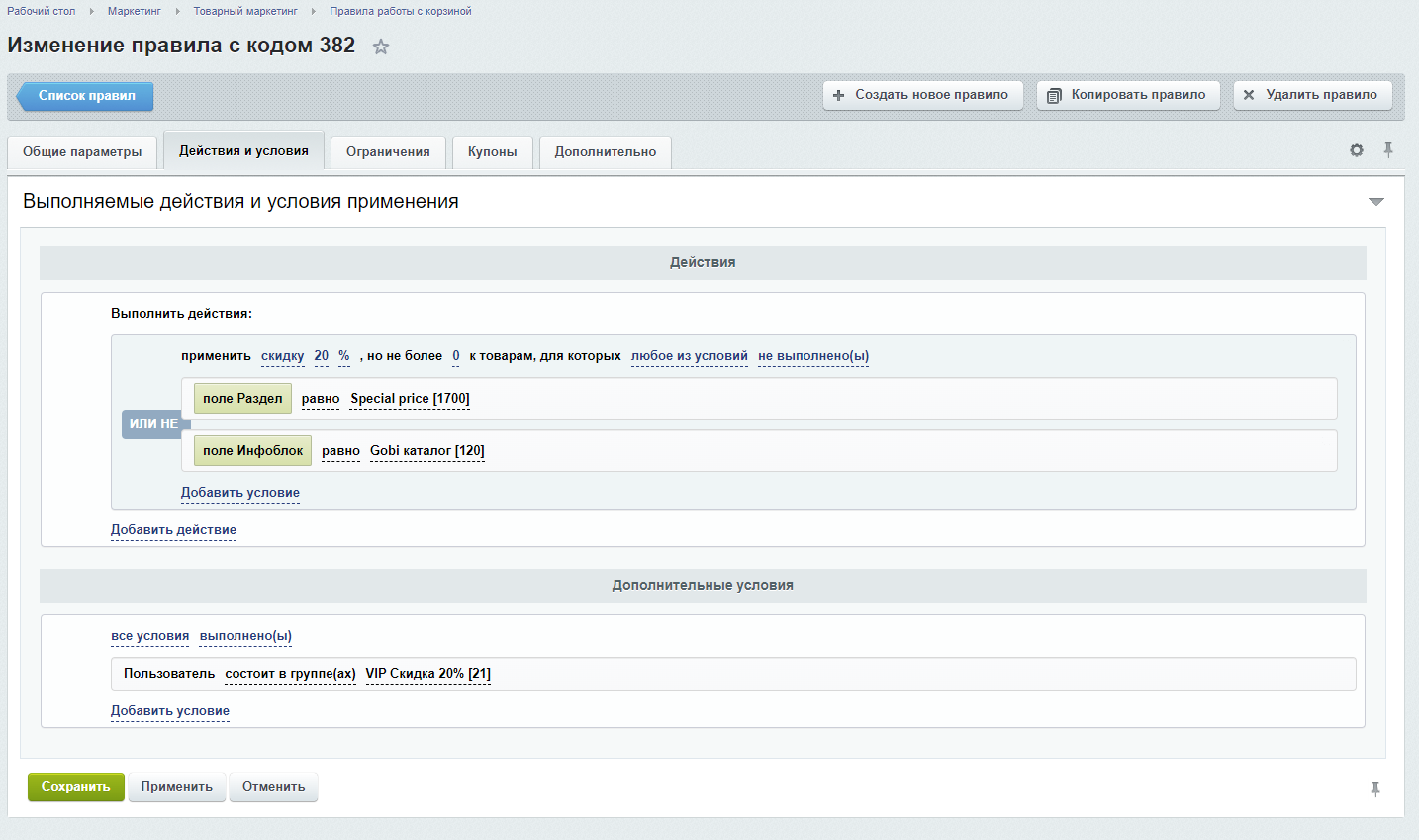This screenshot has width=1419, height=840.
Task: Click 'Создать новое правило' button
Action: point(922,95)
